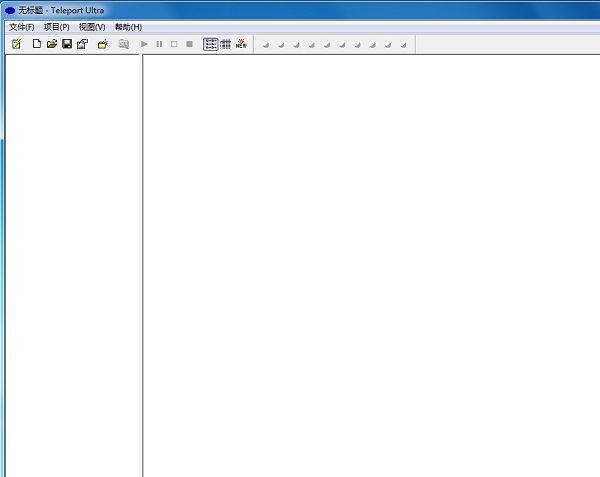Start the project with play button
The height and width of the screenshot is (477, 600).
144,44
